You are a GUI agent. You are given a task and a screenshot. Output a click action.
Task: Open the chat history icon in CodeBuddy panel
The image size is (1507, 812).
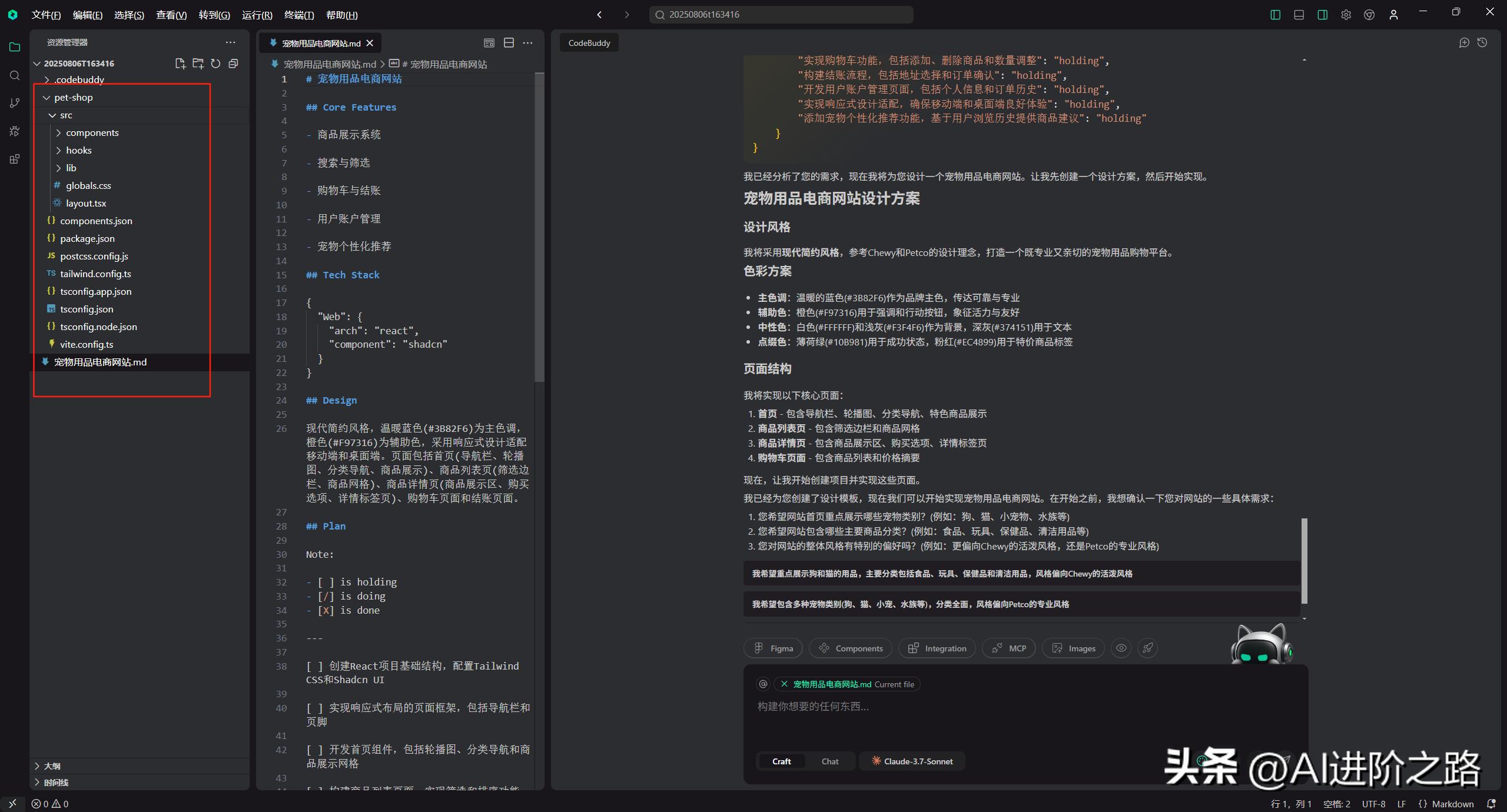[1483, 42]
